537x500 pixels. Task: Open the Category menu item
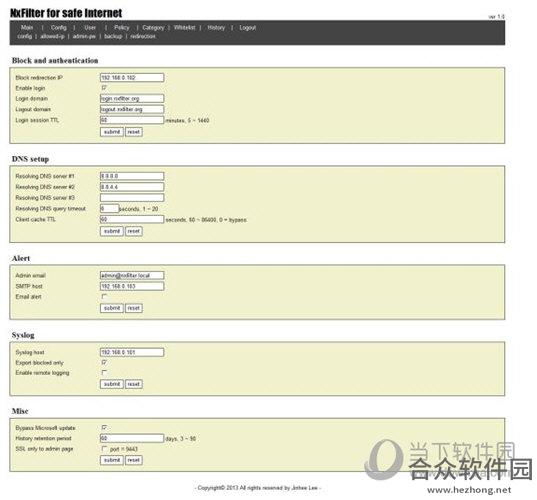click(x=153, y=27)
